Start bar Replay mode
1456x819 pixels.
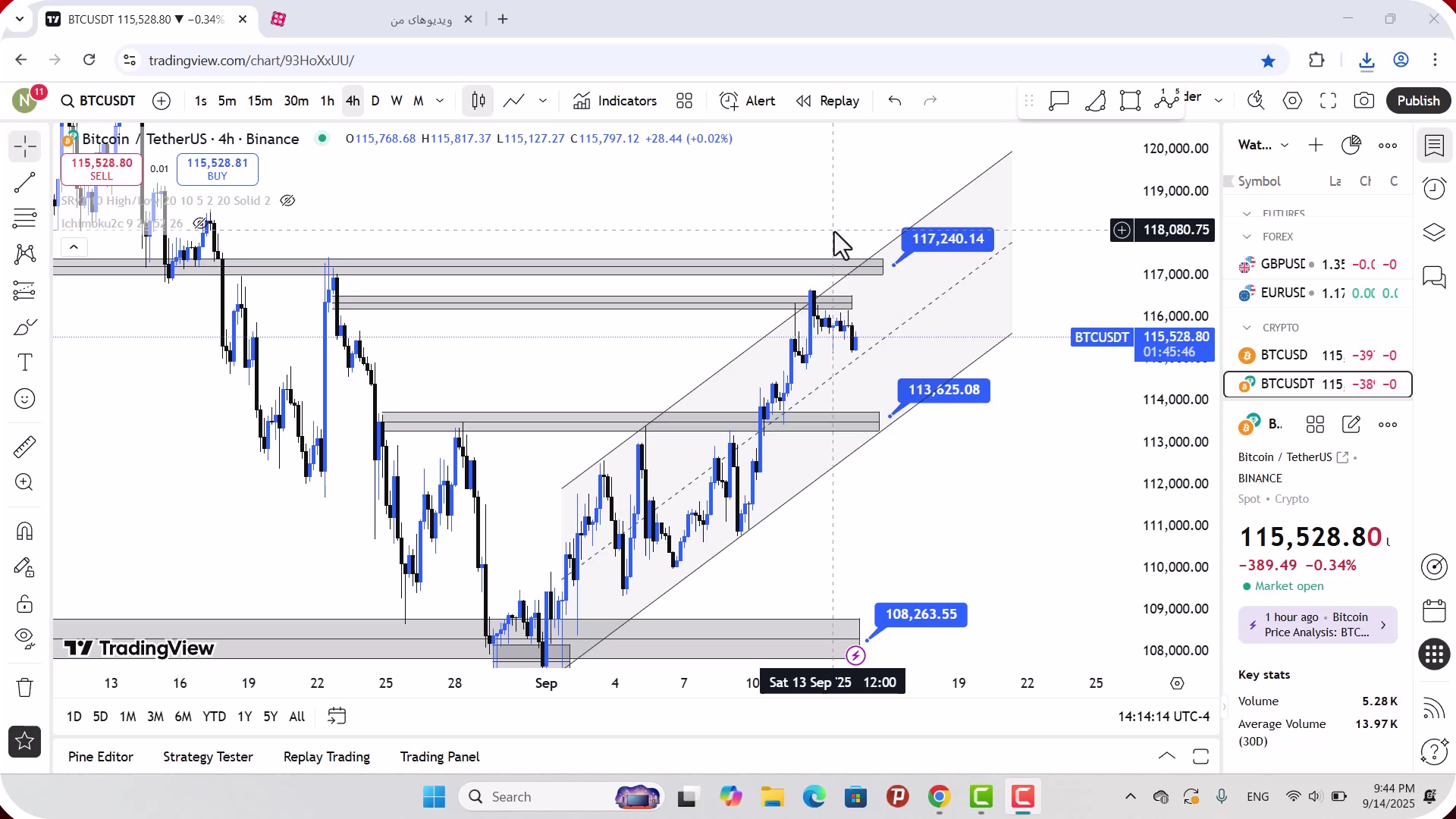(x=827, y=101)
